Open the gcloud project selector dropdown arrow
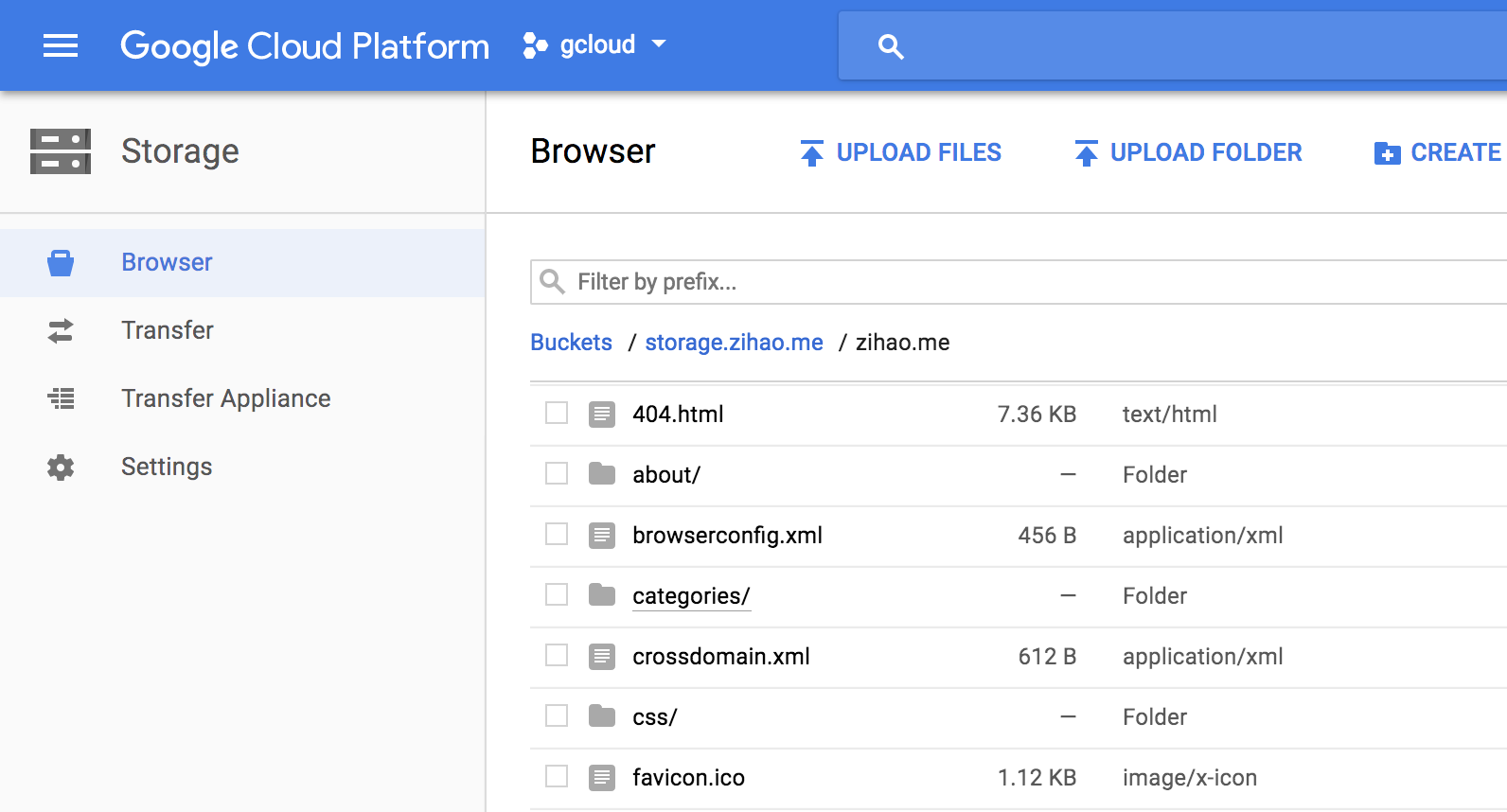Image resolution: width=1507 pixels, height=812 pixels. tap(660, 44)
